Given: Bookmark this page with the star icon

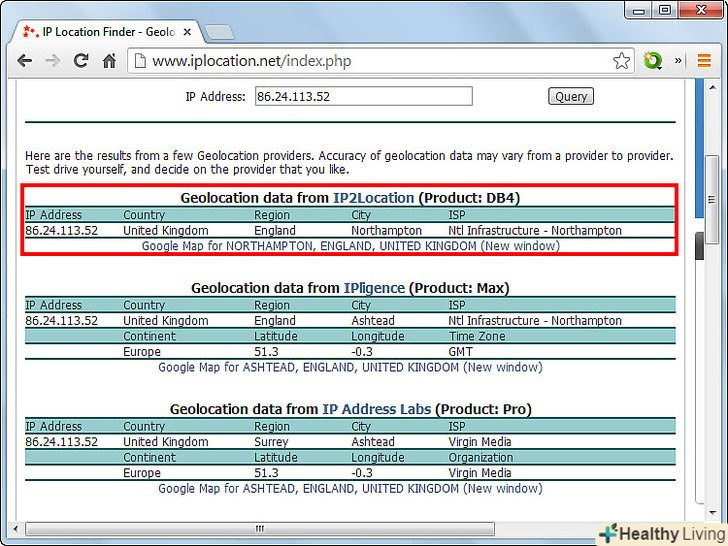Looking at the screenshot, I should [x=621, y=61].
